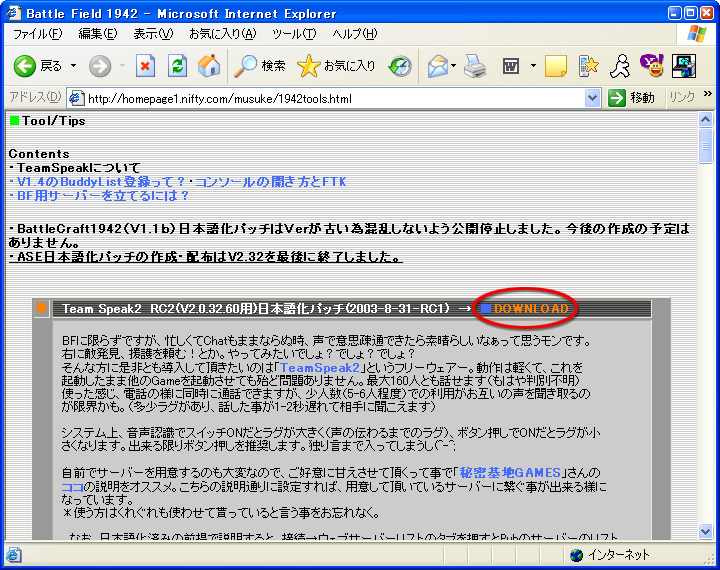
Task: Print the page with the printer icon
Action: (475, 66)
